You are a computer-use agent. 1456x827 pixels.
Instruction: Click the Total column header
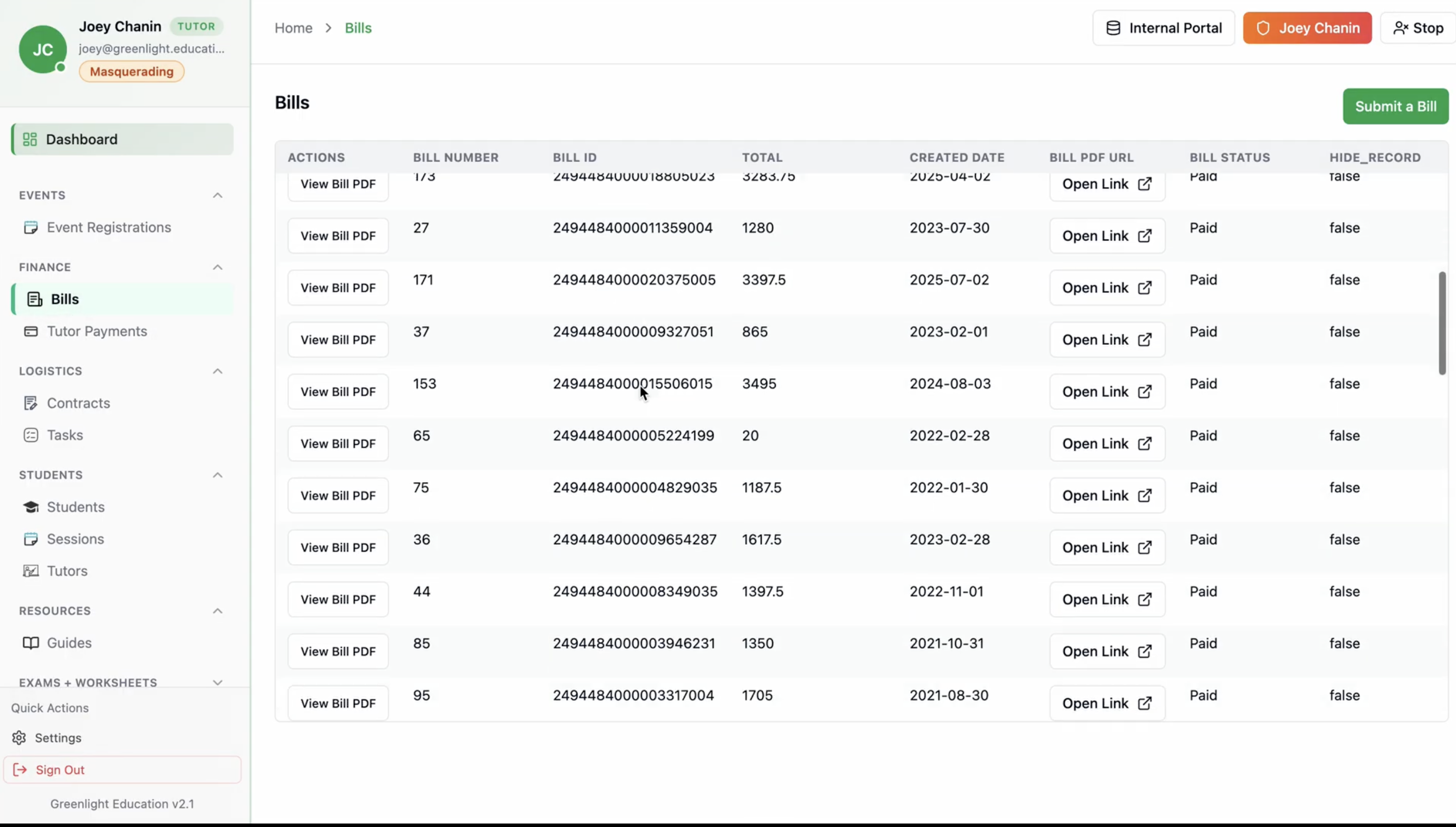[x=762, y=158]
